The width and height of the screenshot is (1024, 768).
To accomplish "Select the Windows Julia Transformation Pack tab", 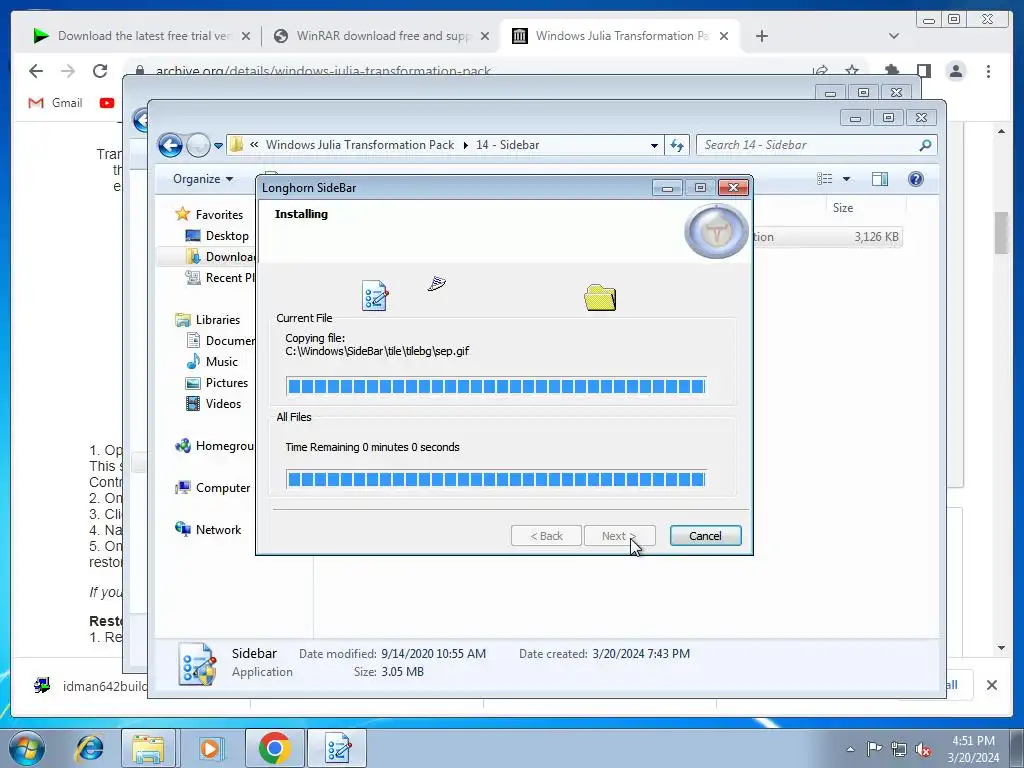I will (x=620, y=36).
